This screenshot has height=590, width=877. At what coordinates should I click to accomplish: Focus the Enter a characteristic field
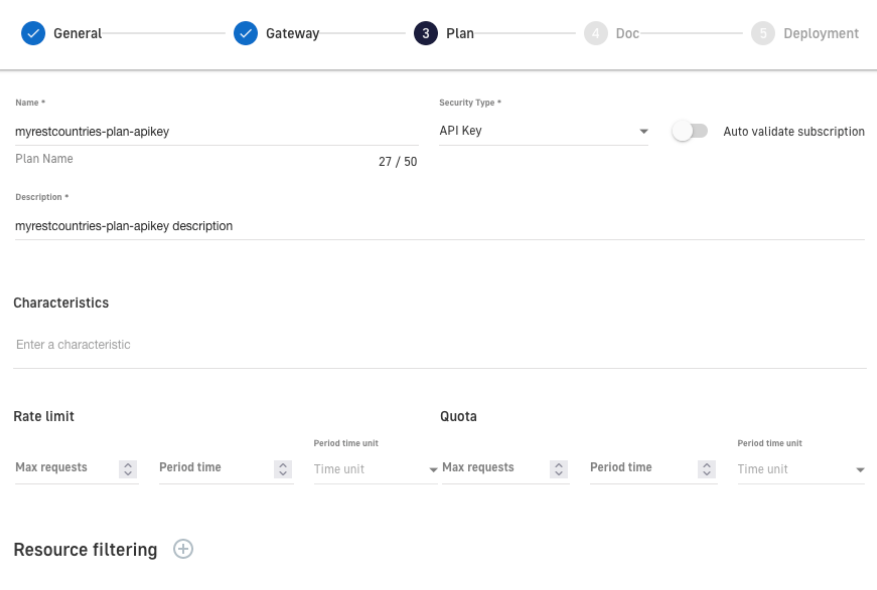coord(438,345)
